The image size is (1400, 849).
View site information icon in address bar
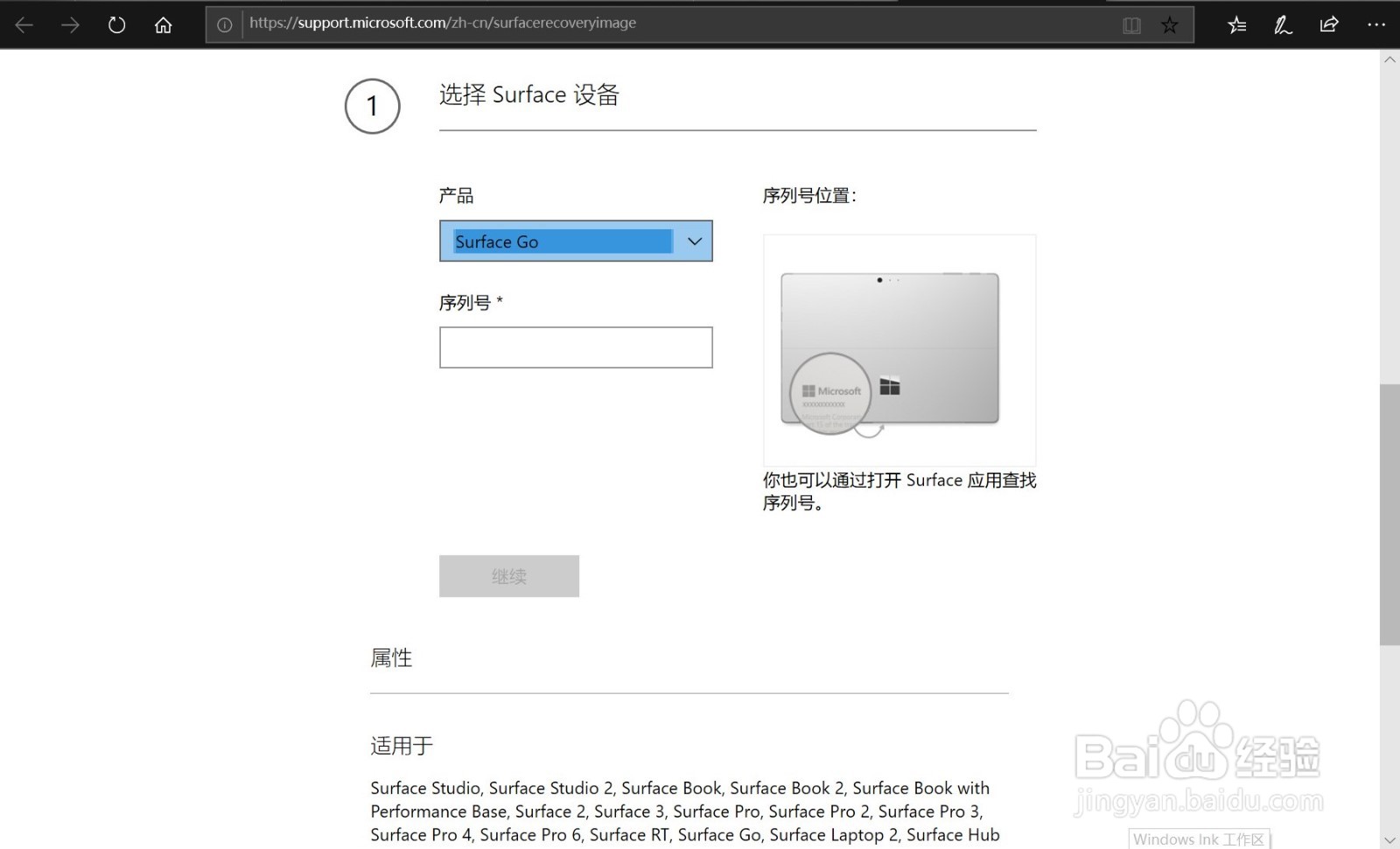225,25
